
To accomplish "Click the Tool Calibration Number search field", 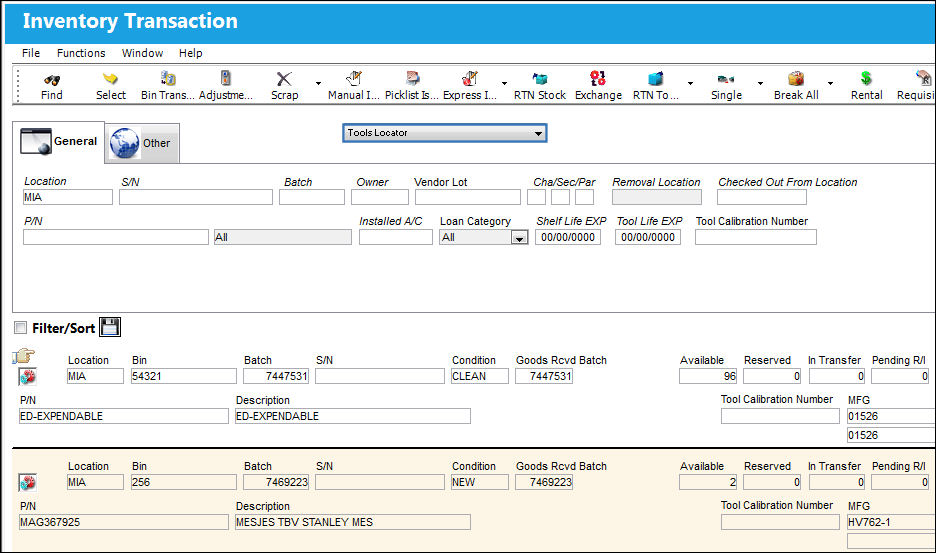I will 756,237.
